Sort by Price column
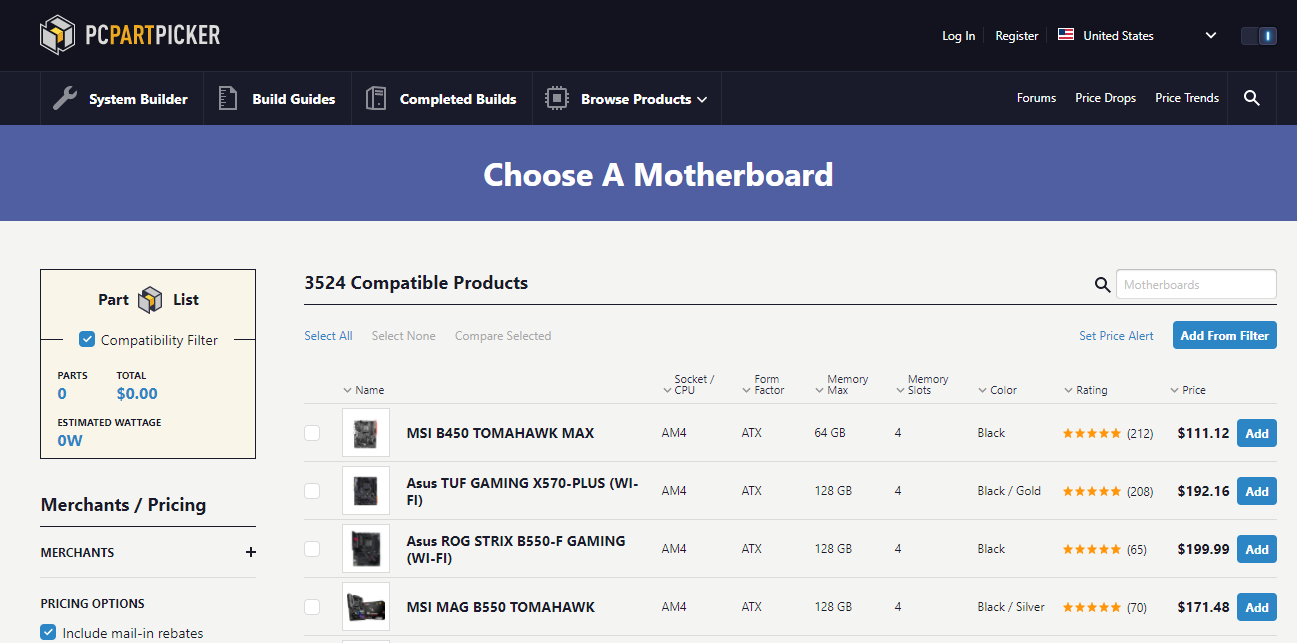This screenshot has width=1297, height=643. pos(1188,390)
